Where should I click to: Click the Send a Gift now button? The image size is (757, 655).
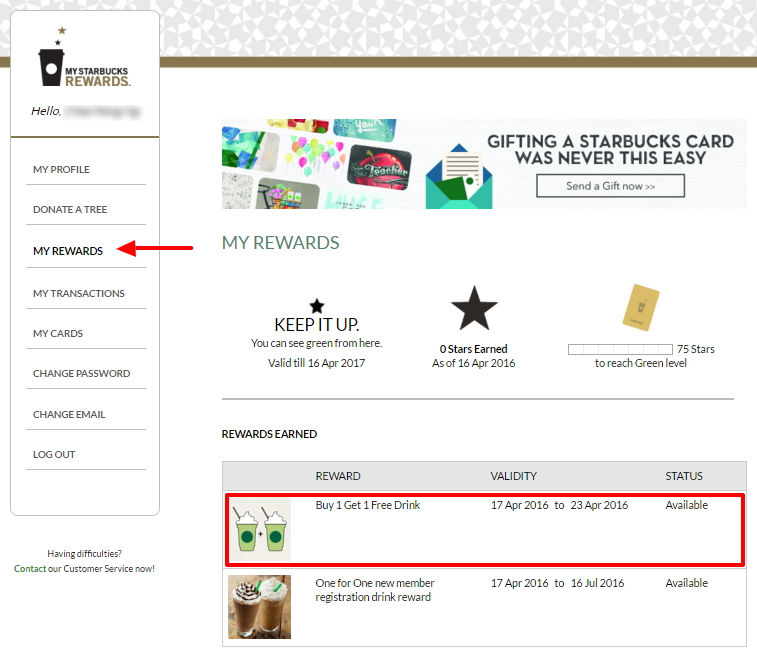click(x=610, y=186)
